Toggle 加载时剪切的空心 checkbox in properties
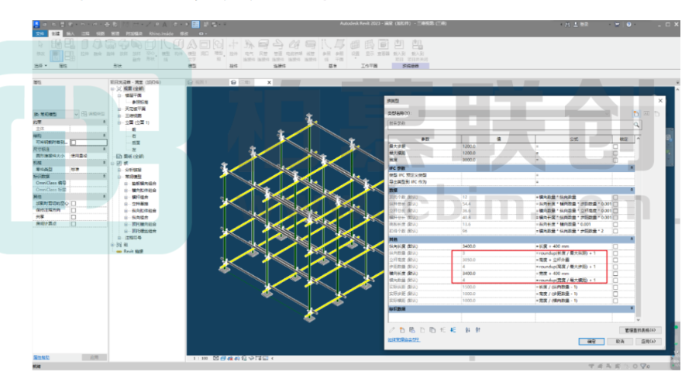 pyautogui.click(x=73, y=203)
